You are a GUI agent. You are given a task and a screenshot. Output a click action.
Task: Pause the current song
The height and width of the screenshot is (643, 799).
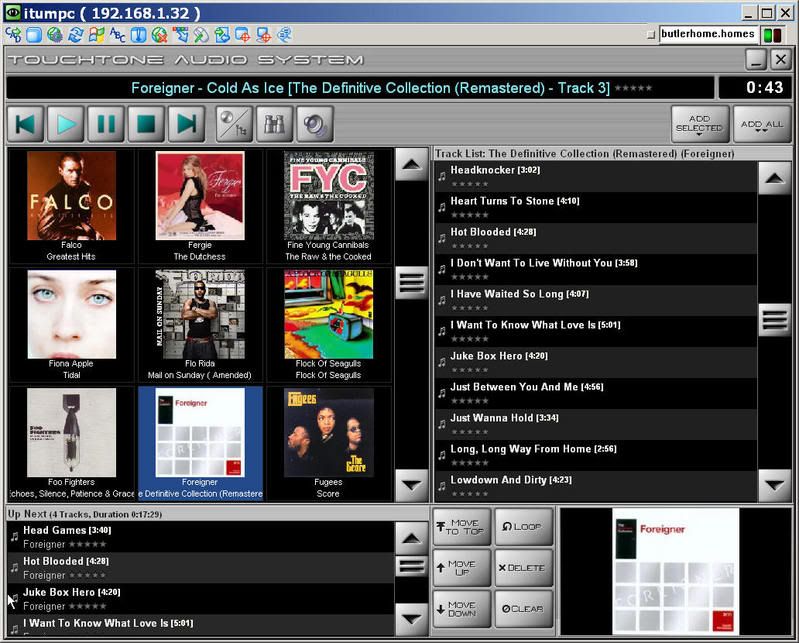[106, 124]
